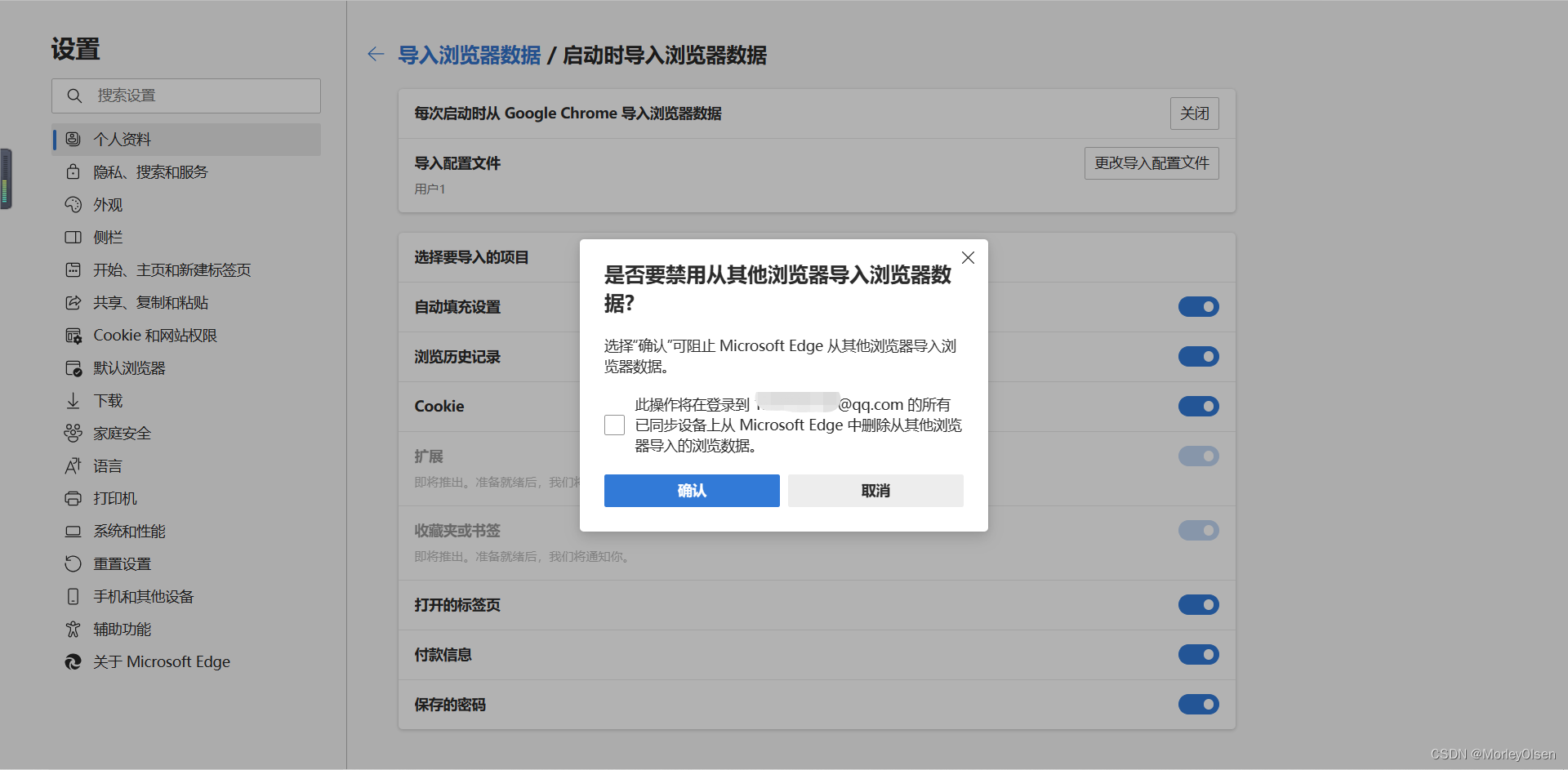Click the 辅助功能 accessibility icon
The image size is (1568, 770).
73,629
